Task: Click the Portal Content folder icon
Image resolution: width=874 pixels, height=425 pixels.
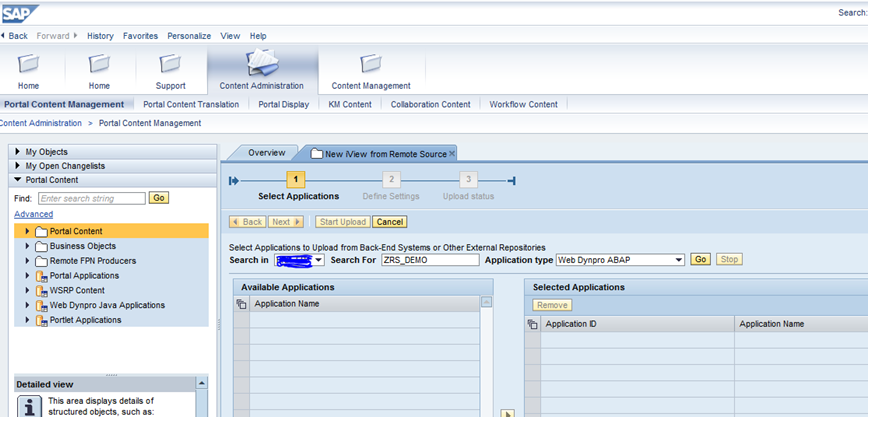Action: [41, 231]
